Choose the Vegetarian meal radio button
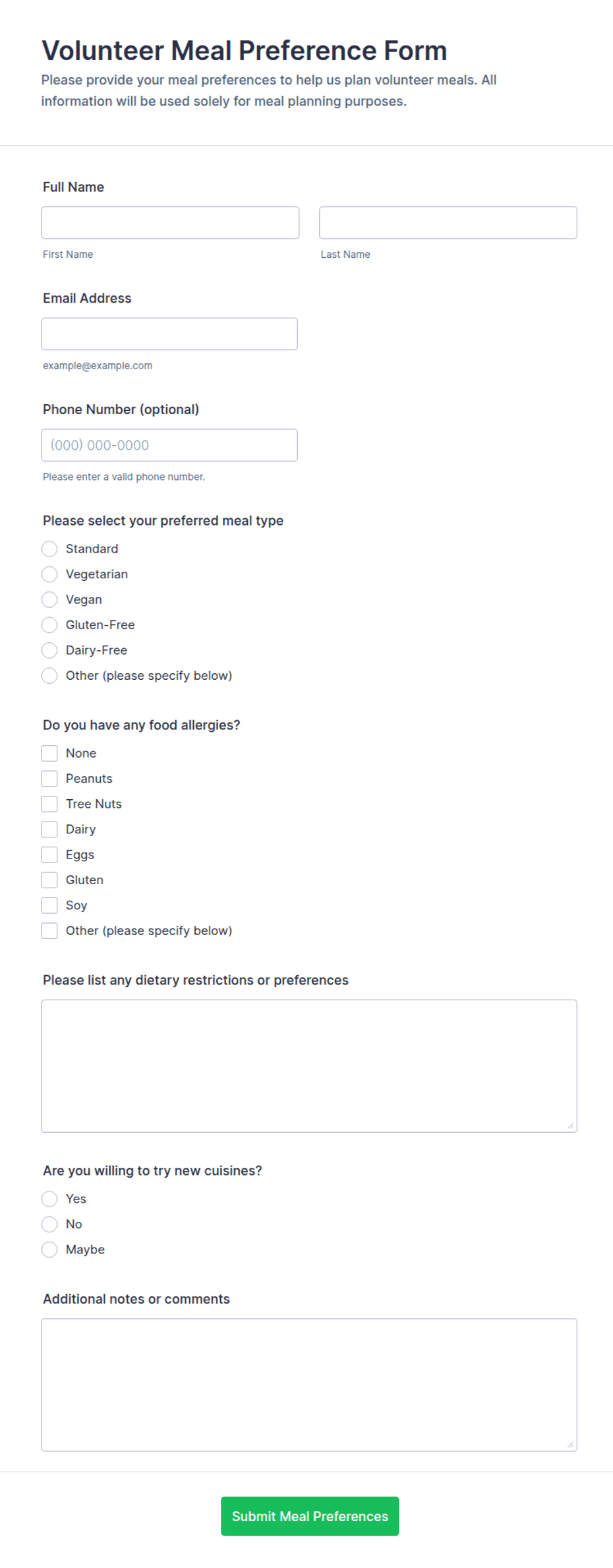This screenshot has height=1568, width=613. (x=49, y=574)
